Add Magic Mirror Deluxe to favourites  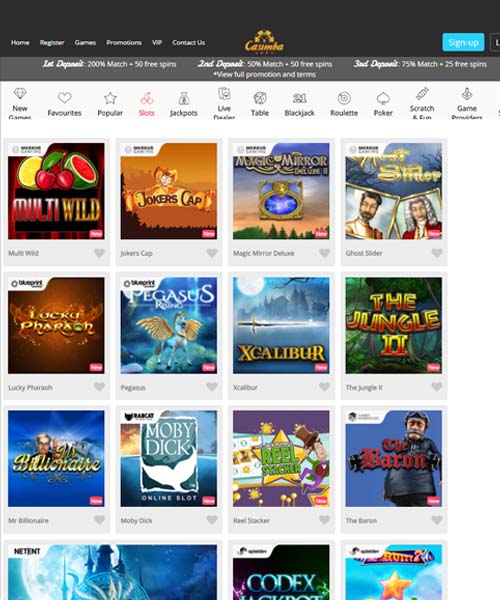pos(324,253)
